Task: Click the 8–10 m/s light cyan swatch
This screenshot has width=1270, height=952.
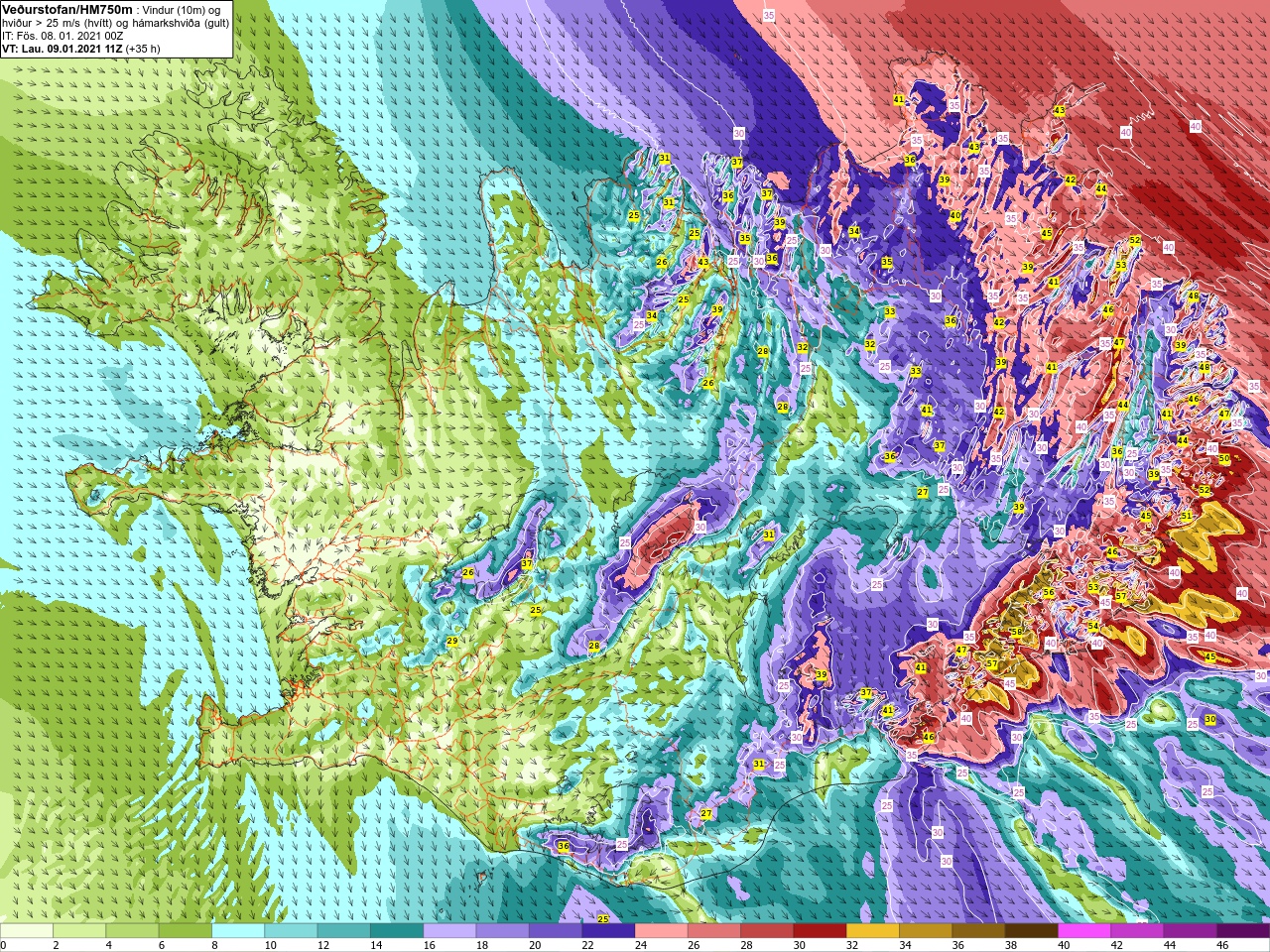Action: point(238,930)
